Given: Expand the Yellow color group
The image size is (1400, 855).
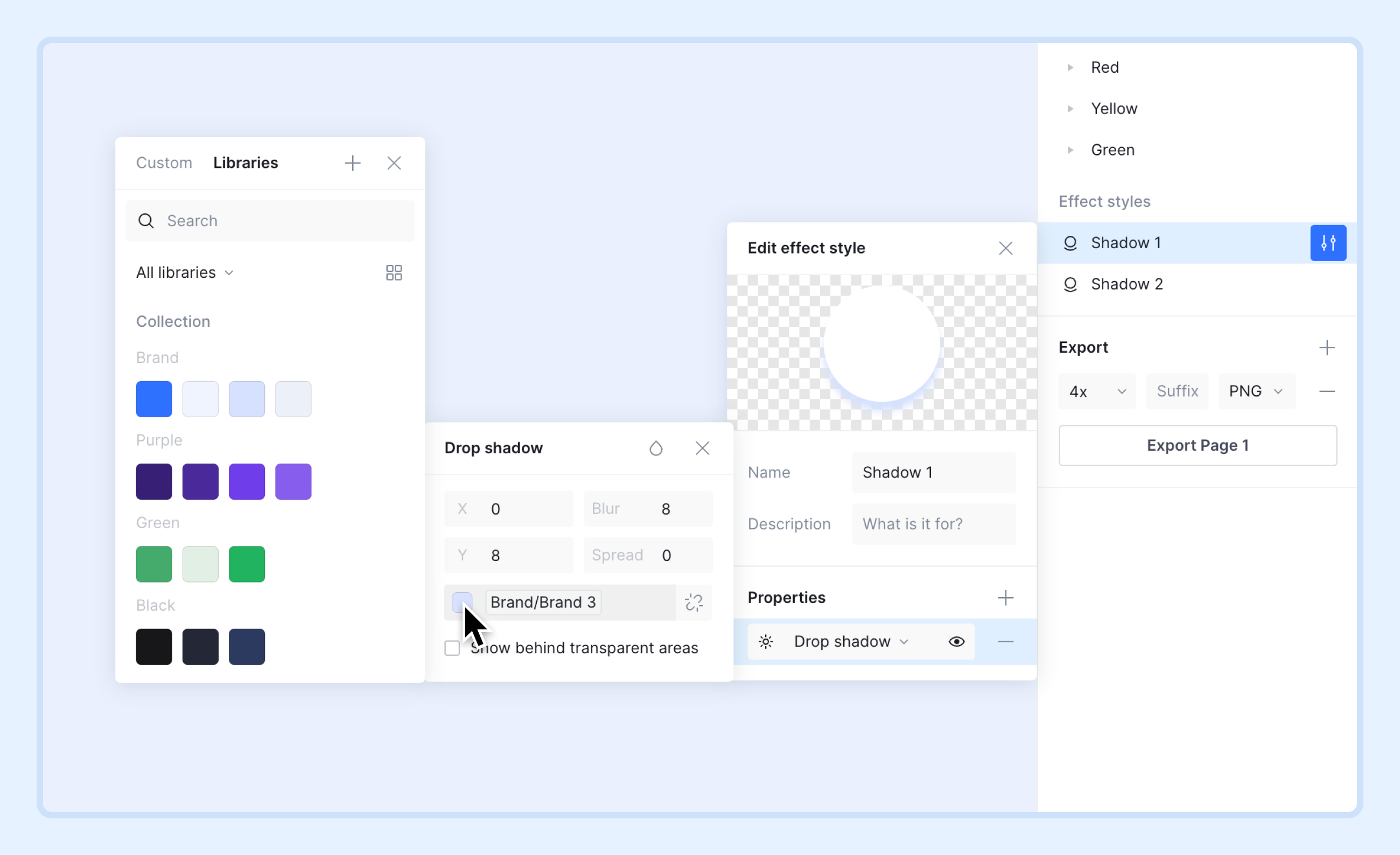Looking at the screenshot, I should [x=1070, y=109].
